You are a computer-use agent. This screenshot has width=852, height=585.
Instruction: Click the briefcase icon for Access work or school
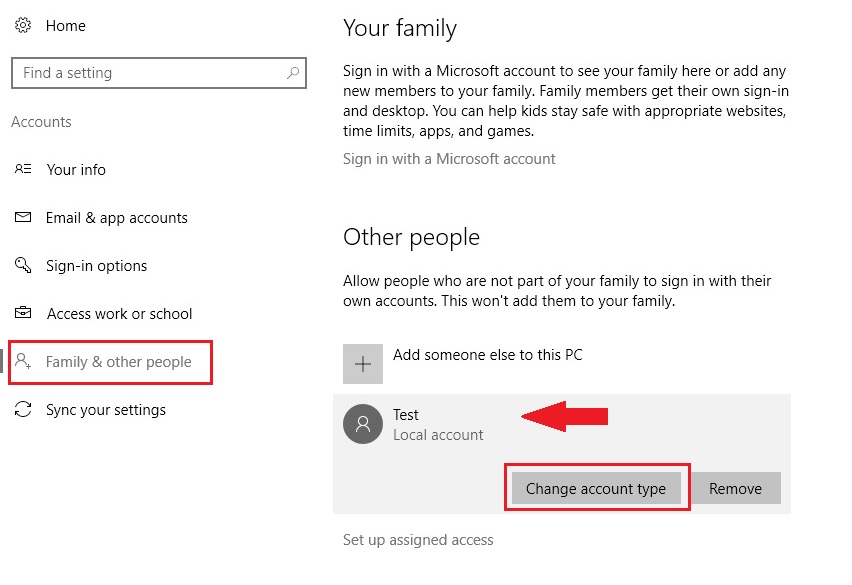[x=24, y=314]
